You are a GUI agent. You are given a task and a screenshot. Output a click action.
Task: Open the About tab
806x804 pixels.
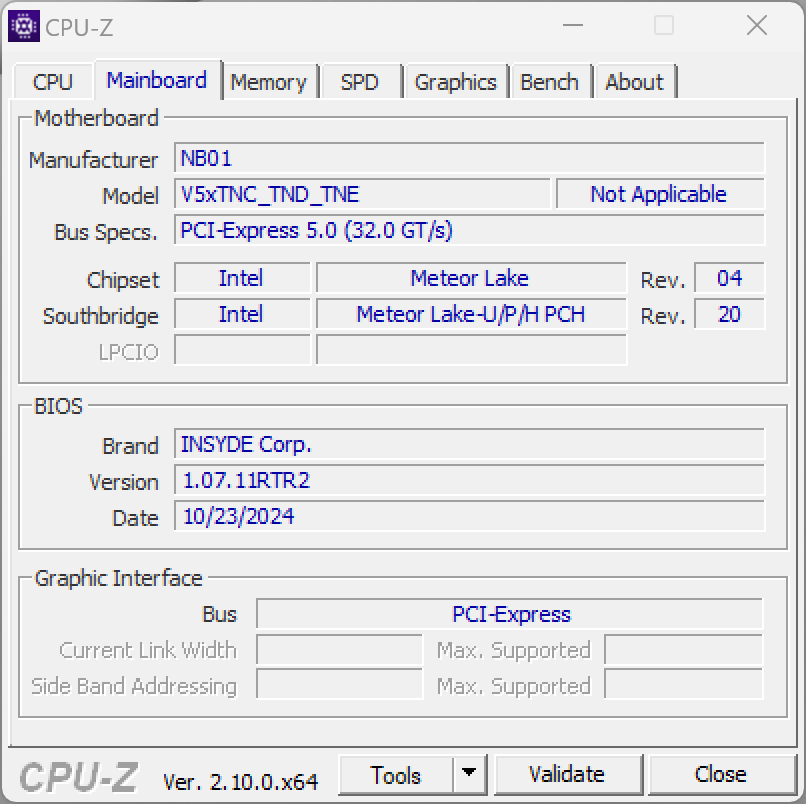[x=635, y=82]
